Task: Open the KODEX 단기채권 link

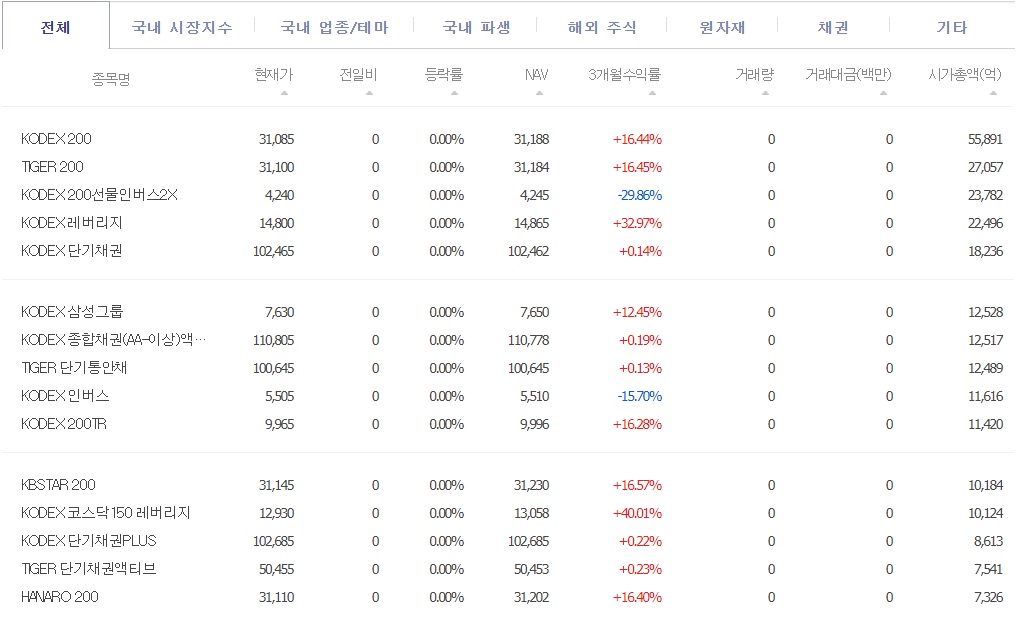Action: [71, 251]
